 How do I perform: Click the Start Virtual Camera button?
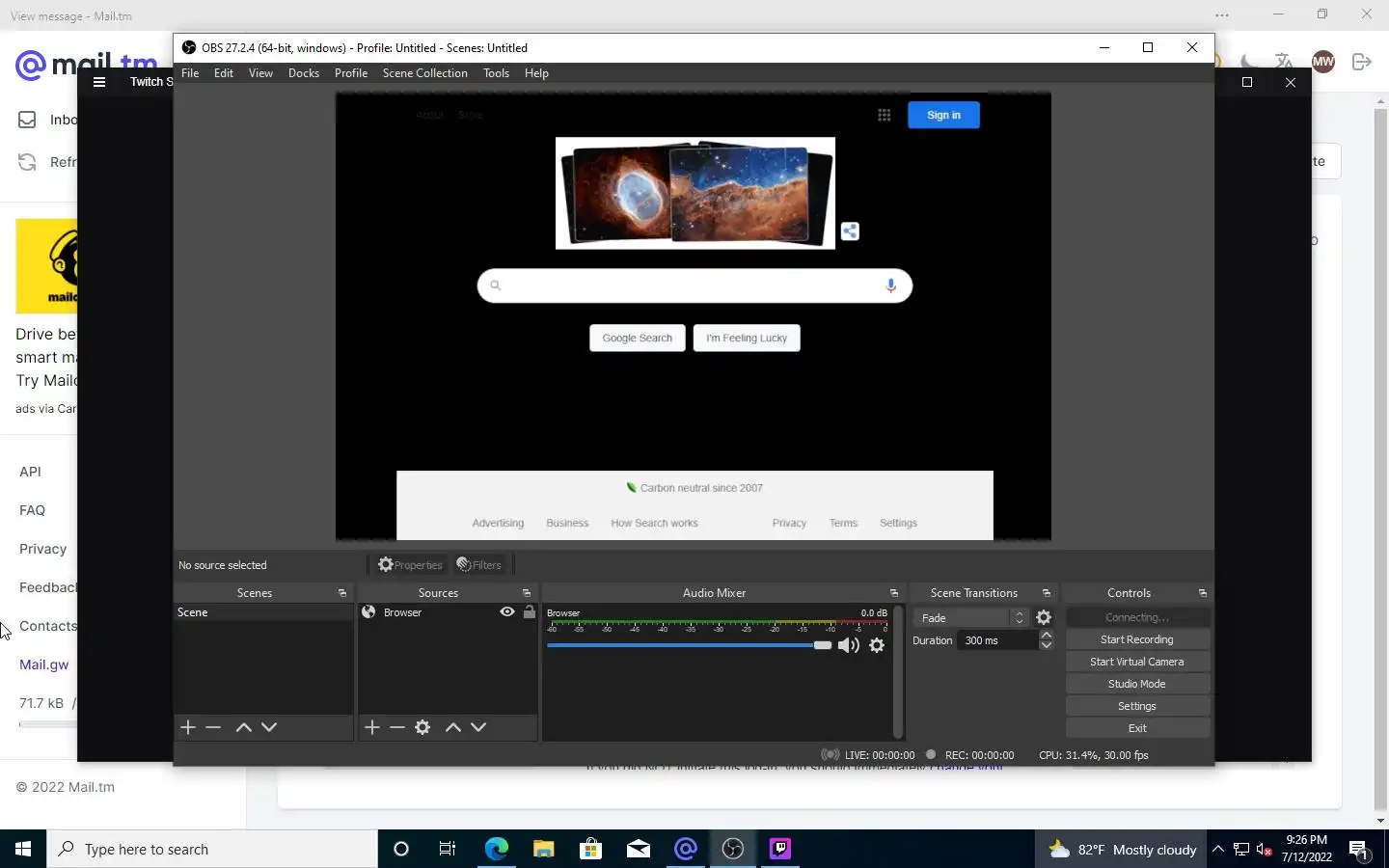point(1137,662)
